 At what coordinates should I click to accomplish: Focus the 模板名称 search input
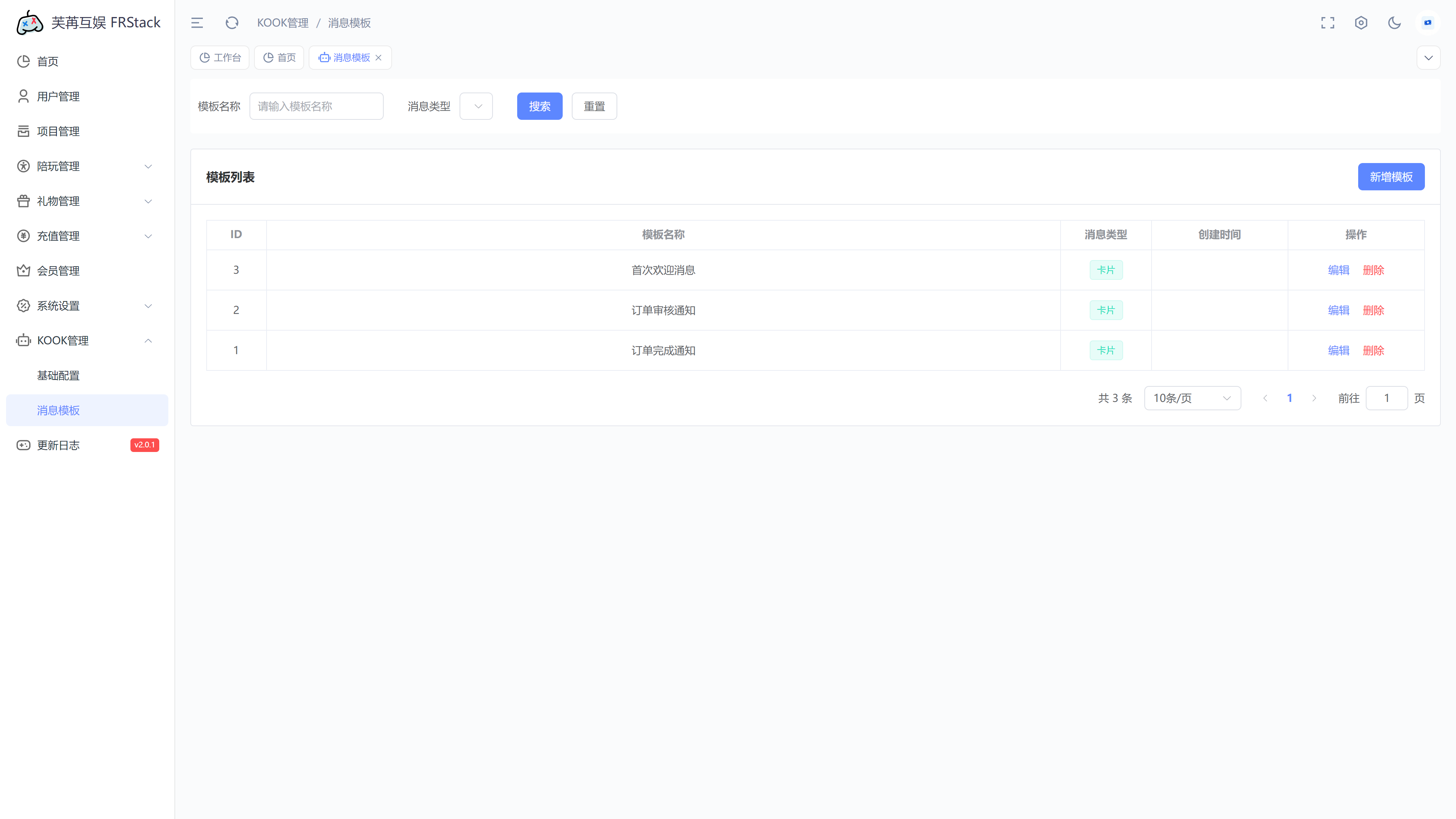tap(316, 106)
